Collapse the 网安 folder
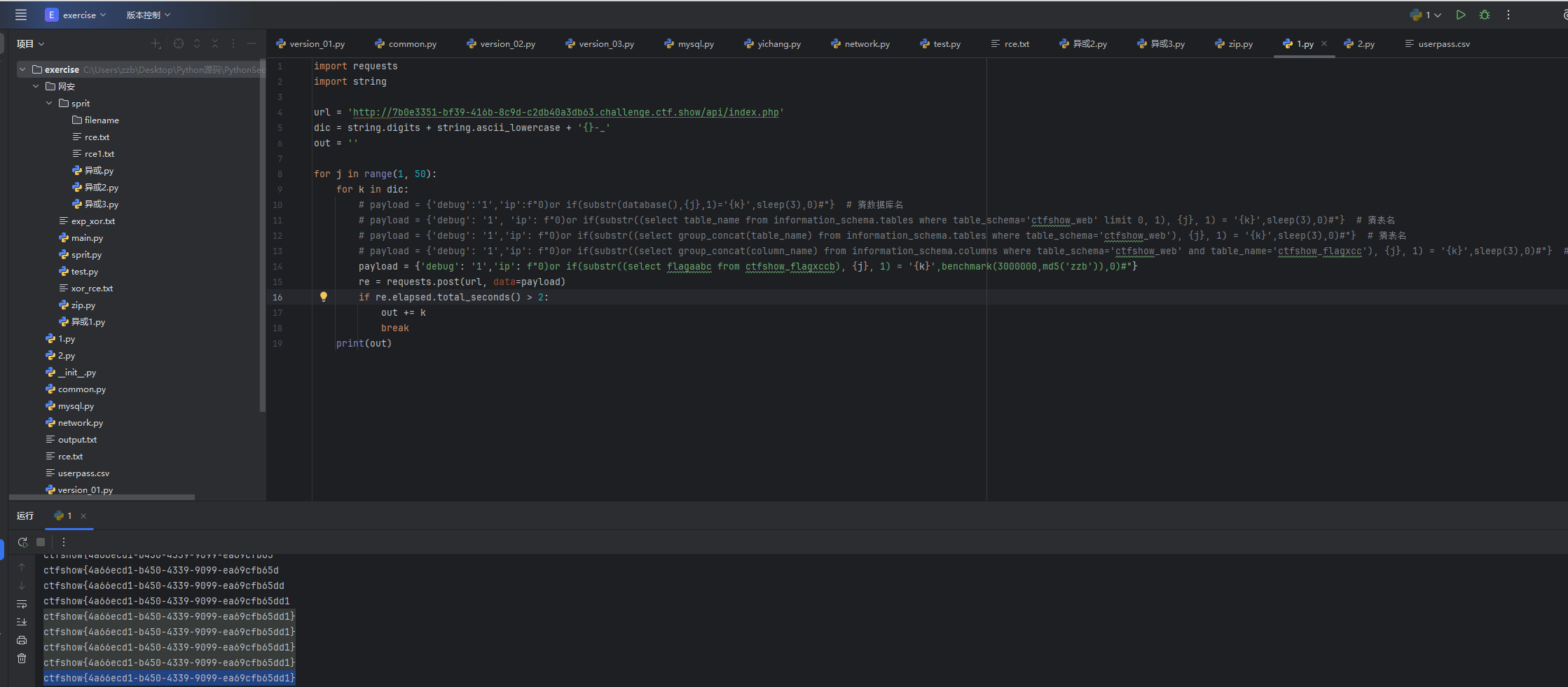This screenshot has width=1568, height=687. (x=36, y=86)
